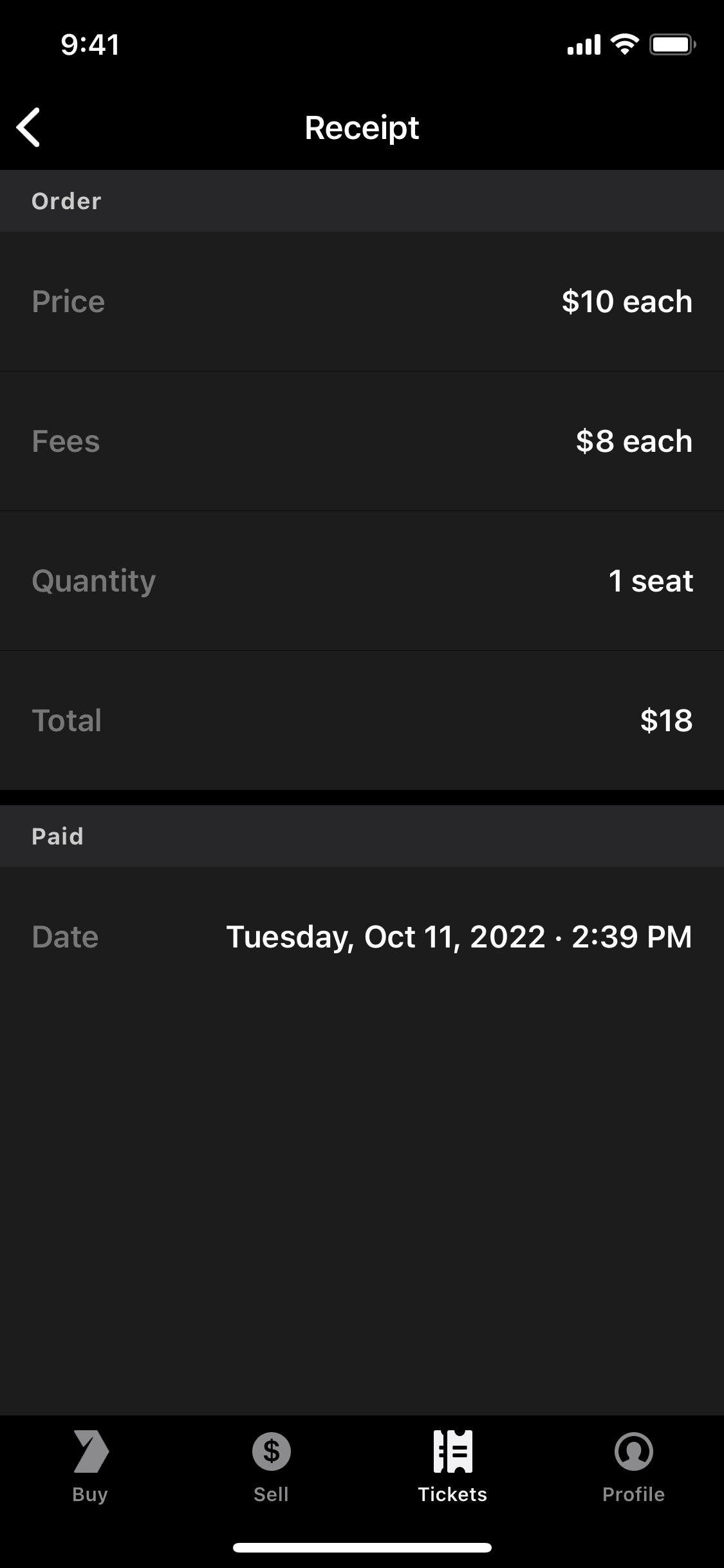Image resolution: width=724 pixels, height=1568 pixels.
Task: Tap the paid date and time value
Action: [x=459, y=937]
